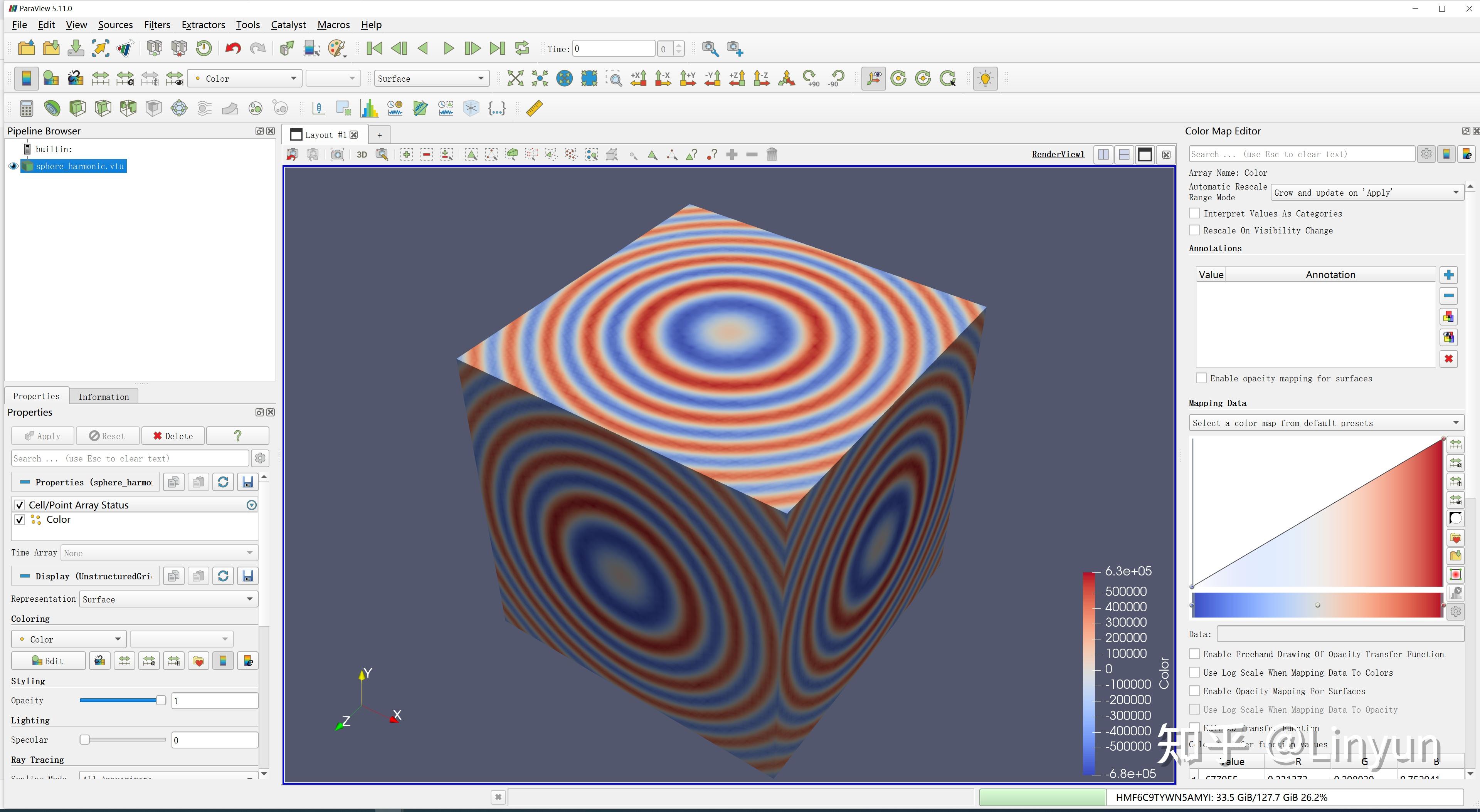The width and height of the screenshot is (1480, 812).
Task: Expand color map default presets dropdown
Action: [1326, 423]
